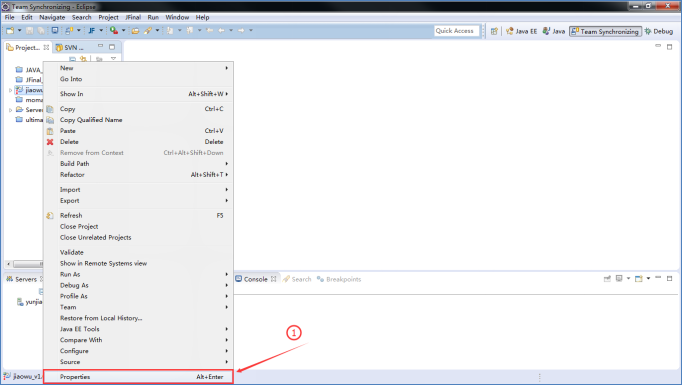This screenshot has height=385, width=683.
Task: Maximize the editor area
Action: [x=669, y=47]
